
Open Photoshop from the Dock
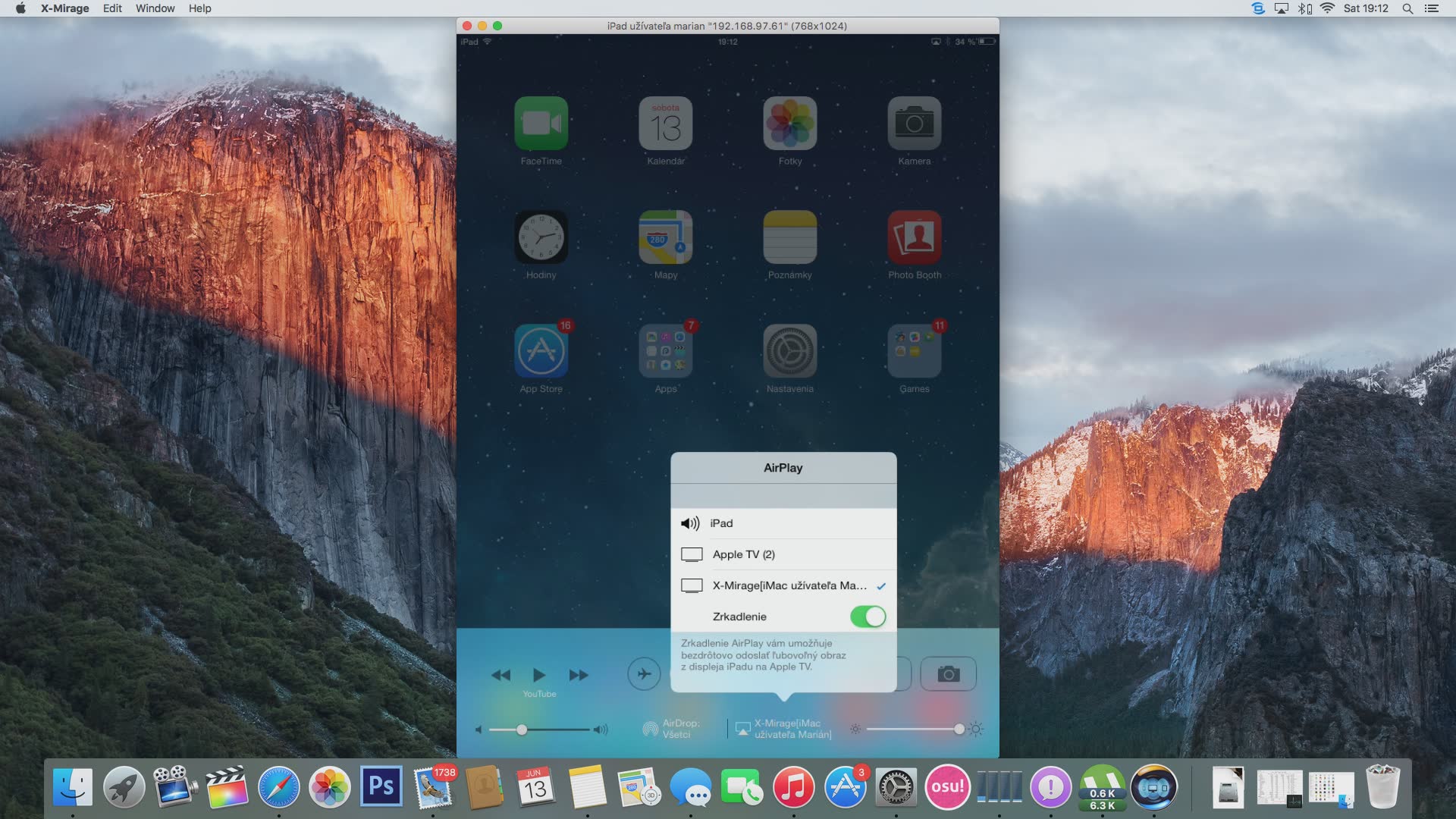tap(381, 787)
